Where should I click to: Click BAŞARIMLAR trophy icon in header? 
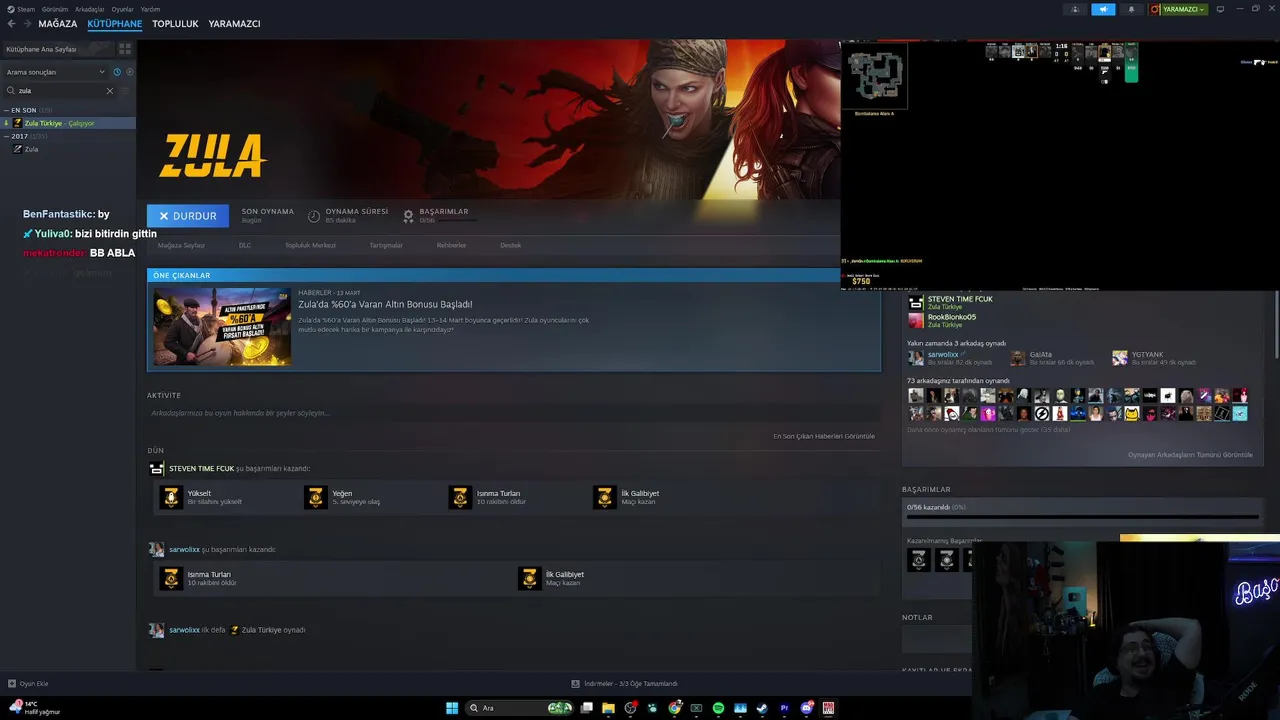408,216
